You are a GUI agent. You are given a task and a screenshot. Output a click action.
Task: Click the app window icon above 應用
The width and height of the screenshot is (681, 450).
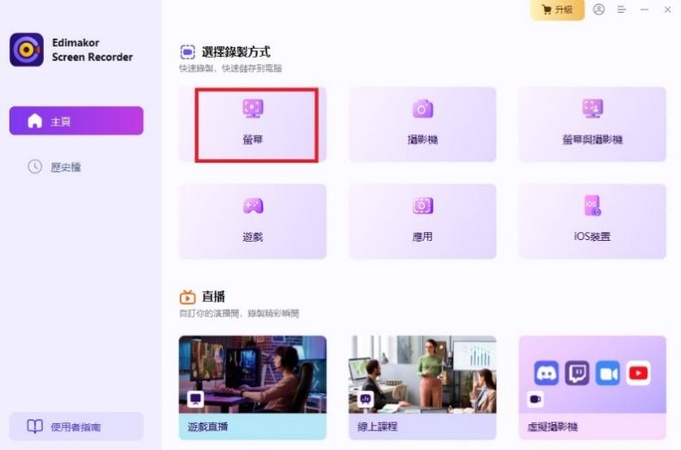[x=423, y=205]
